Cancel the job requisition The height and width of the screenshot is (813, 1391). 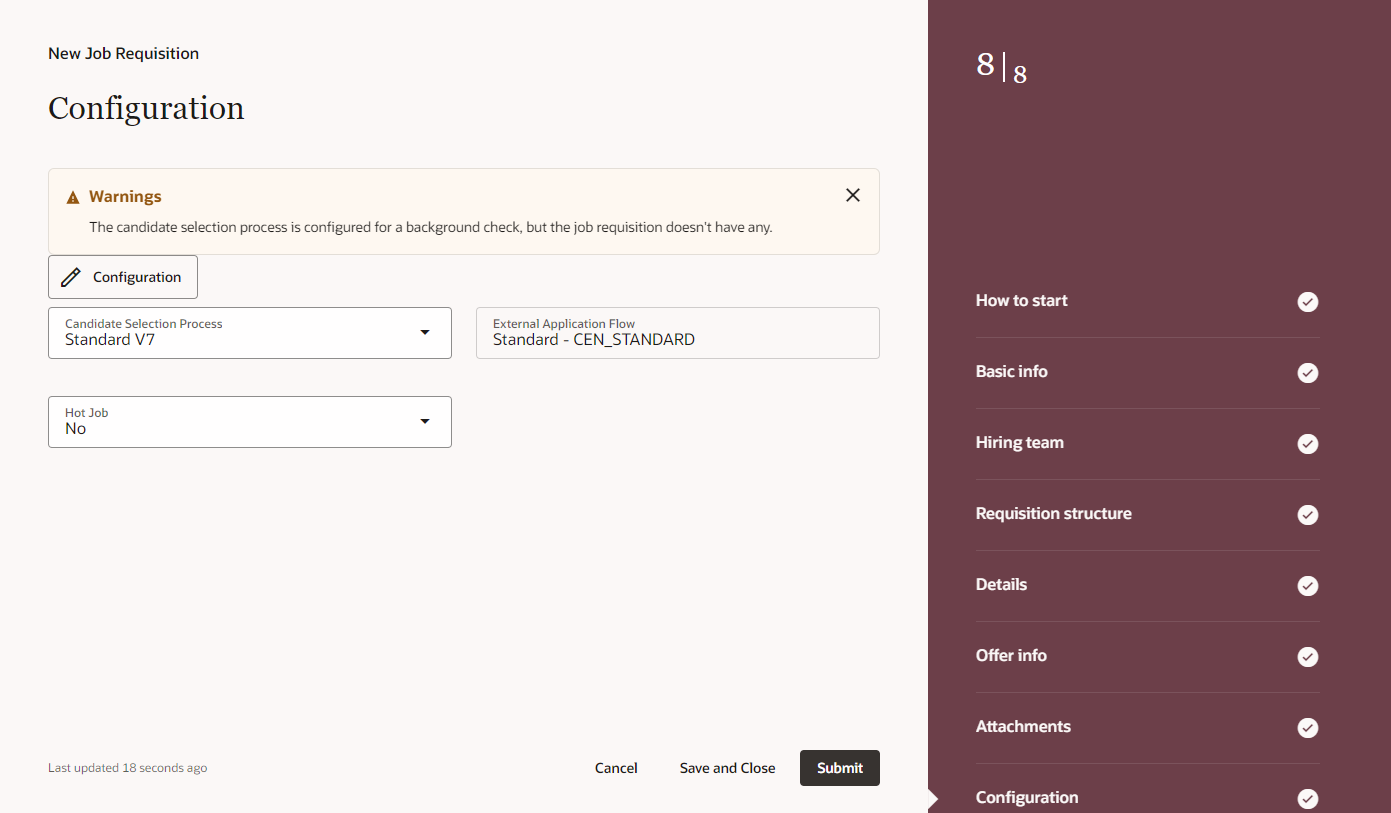[615, 767]
